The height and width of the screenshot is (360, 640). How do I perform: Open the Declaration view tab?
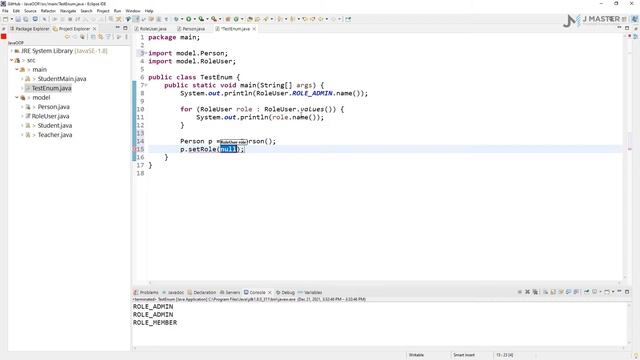point(202,292)
